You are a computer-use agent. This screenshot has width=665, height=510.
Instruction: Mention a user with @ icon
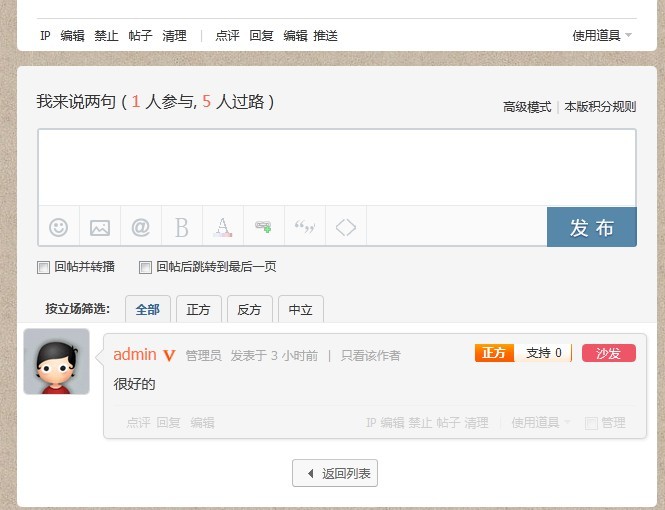coord(140,227)
